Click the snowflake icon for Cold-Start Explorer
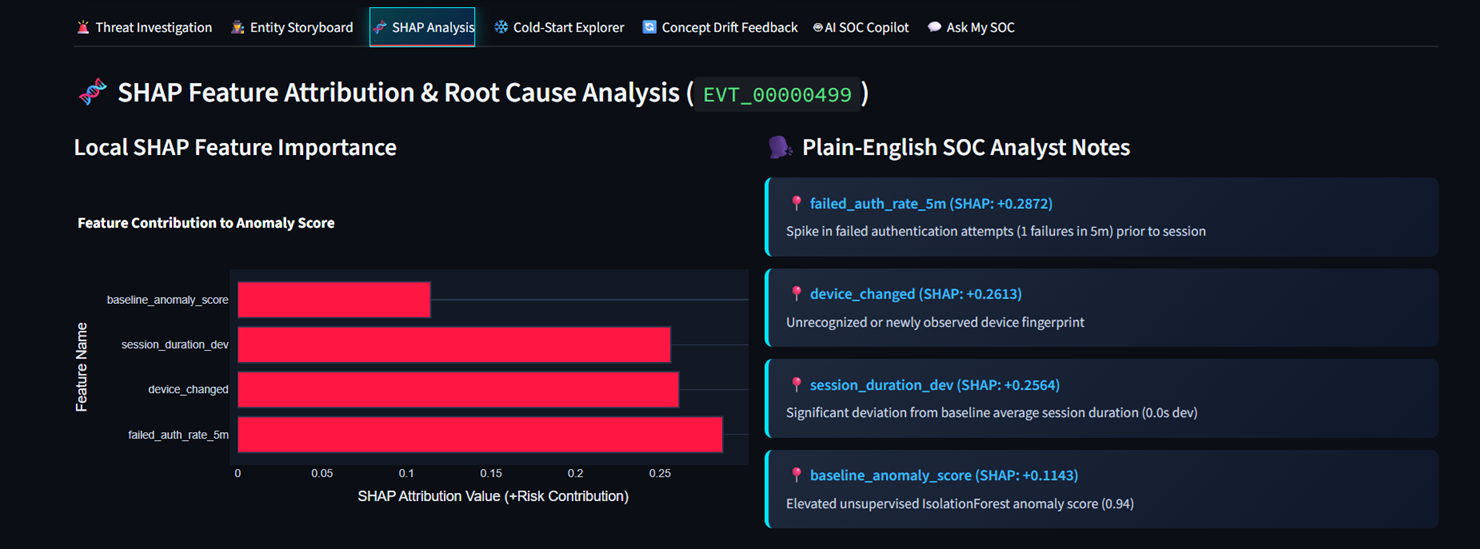 501,28
